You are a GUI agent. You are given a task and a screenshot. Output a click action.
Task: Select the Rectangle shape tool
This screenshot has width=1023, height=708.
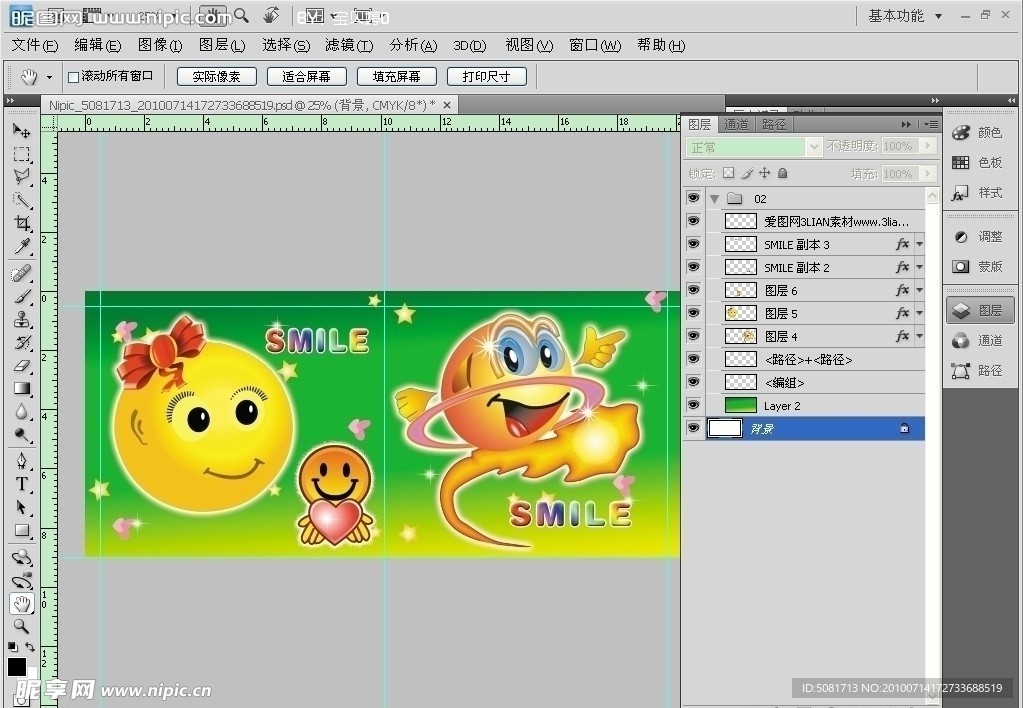click(22, 531)
